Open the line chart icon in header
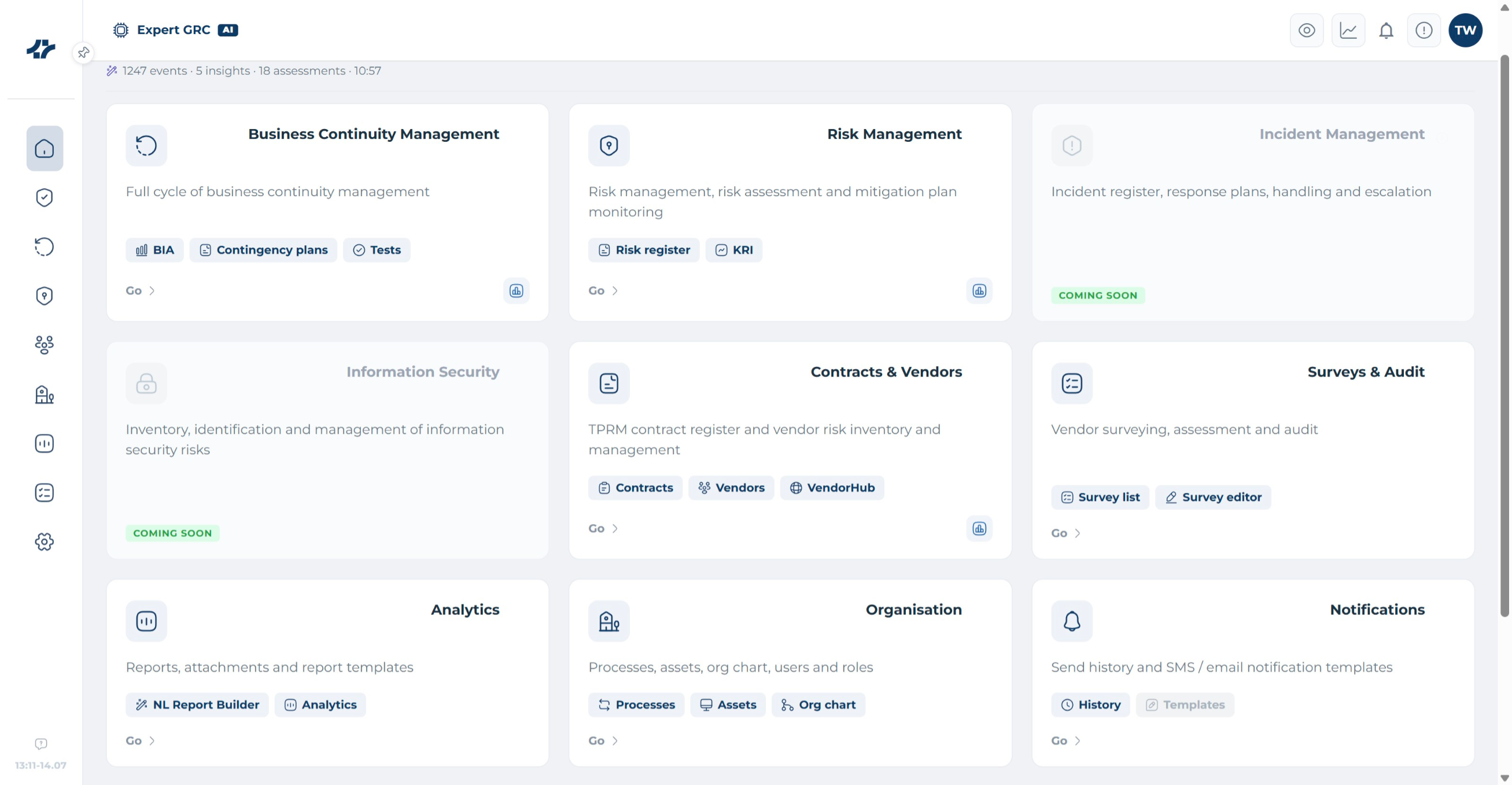 coord(1348,31)
